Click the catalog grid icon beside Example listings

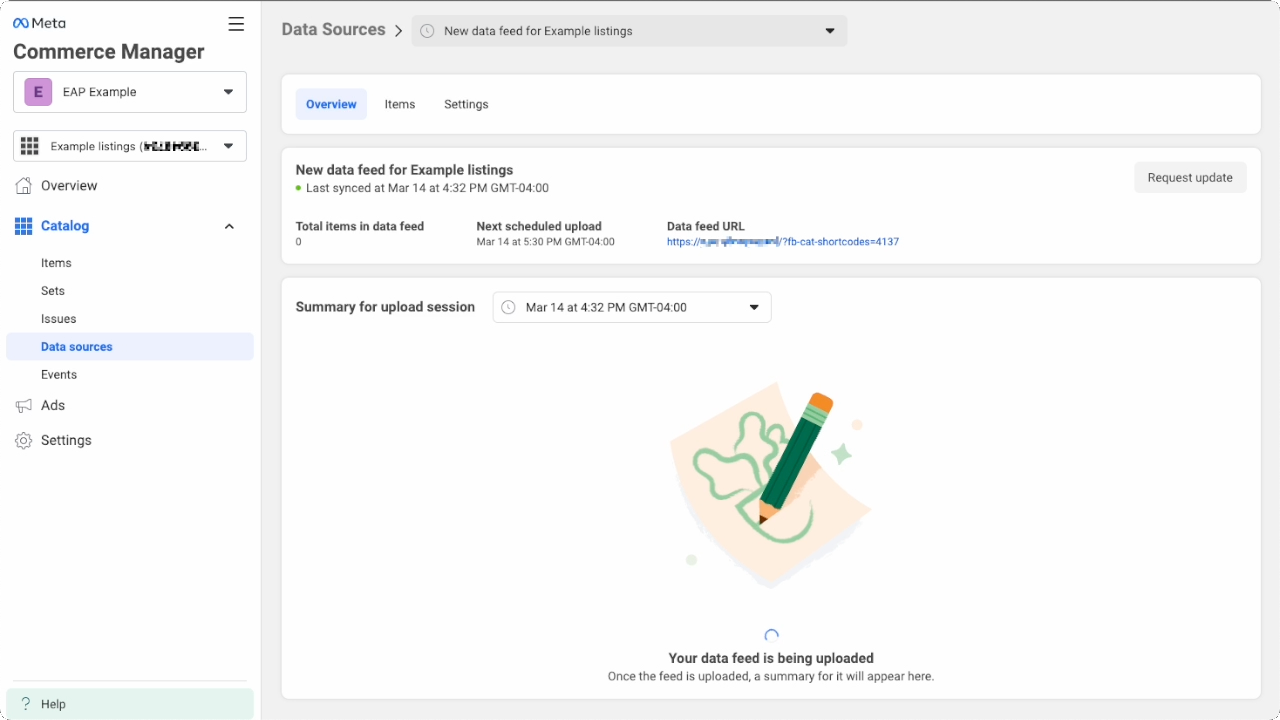tap(29, 146)
